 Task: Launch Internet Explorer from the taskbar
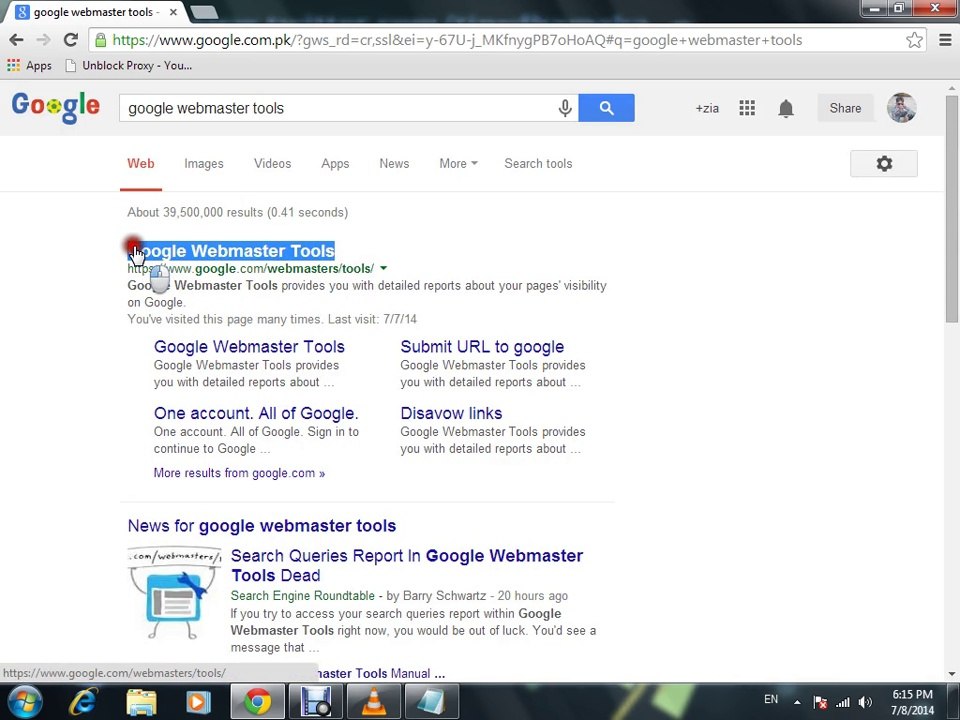(x=83, y=702)
